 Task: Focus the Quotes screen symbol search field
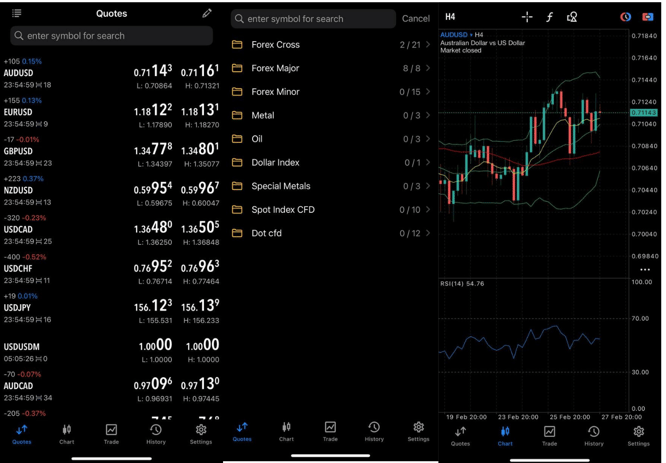coord(111,36)
